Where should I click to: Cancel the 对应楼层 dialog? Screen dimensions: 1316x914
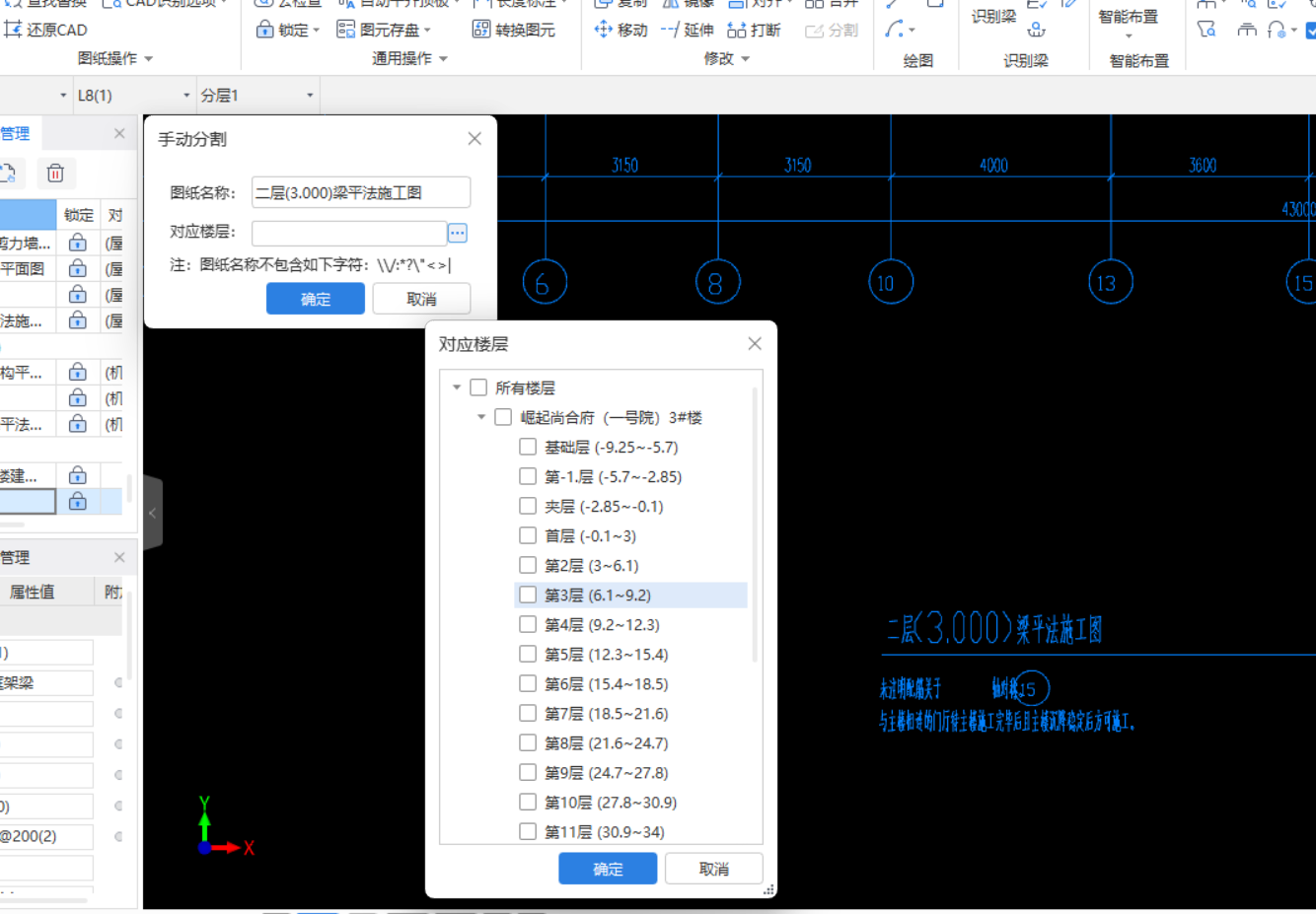pyautogui.click(x=713, y=869)
